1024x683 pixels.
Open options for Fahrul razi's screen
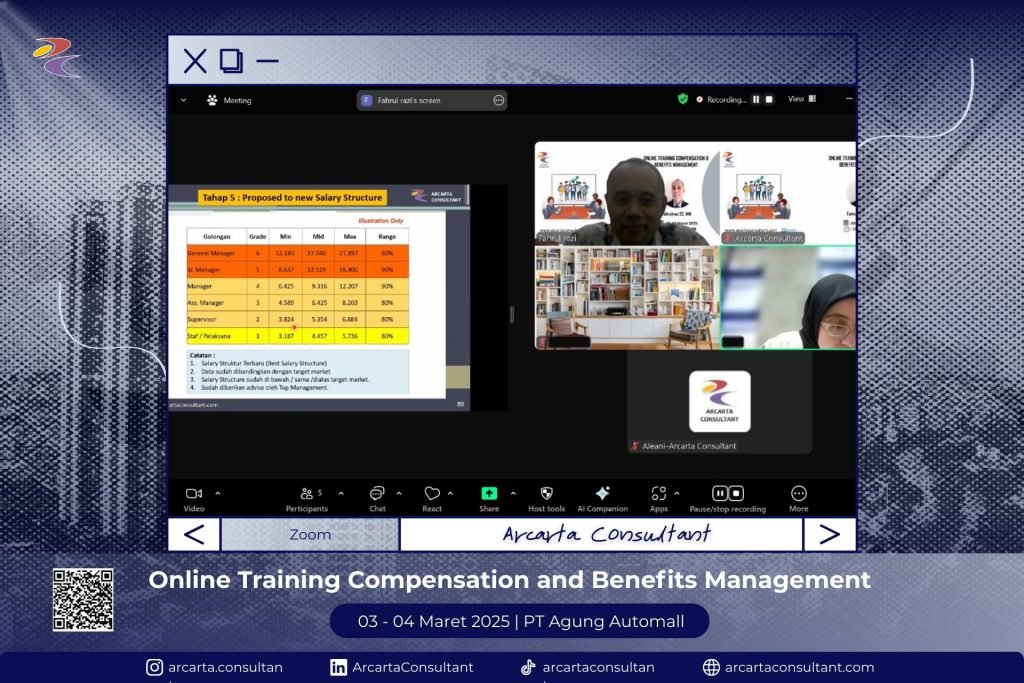[x=498, y=100]
